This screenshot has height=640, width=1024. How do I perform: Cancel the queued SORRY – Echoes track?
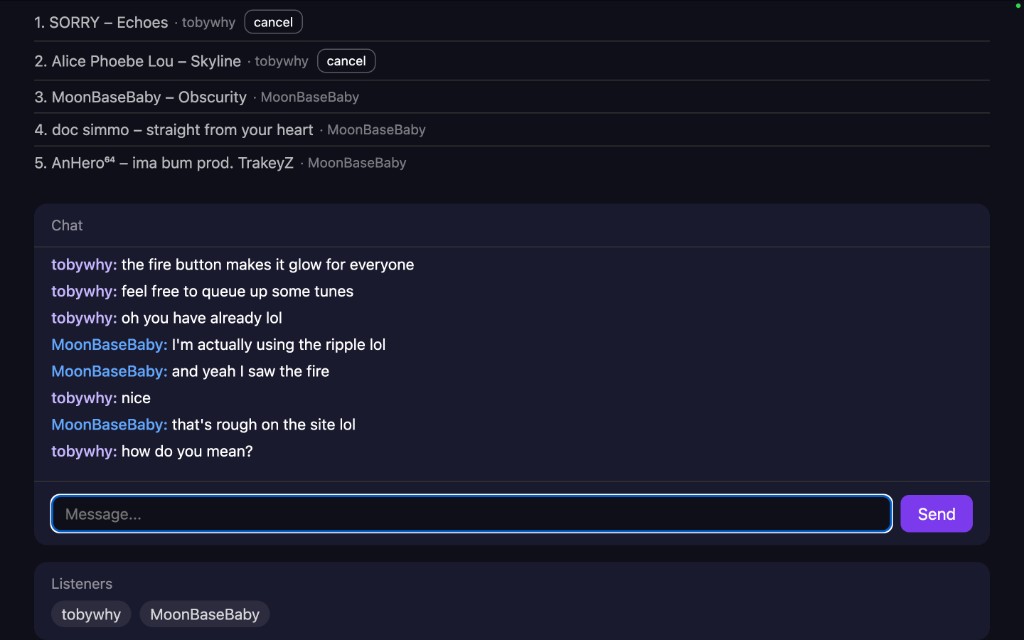[273, 22]
